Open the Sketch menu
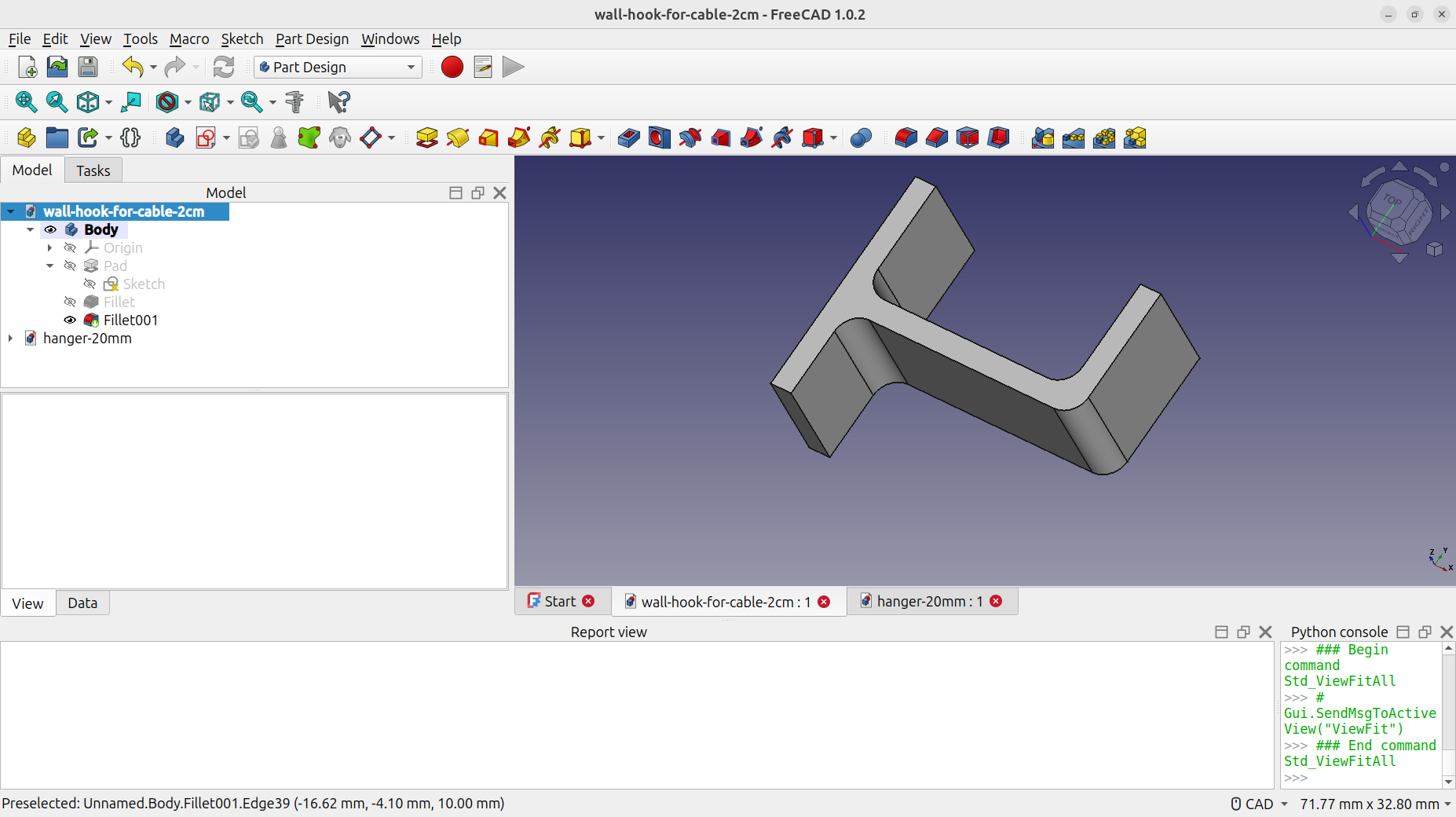This screenshot has width=1456, height=817. 242,39
